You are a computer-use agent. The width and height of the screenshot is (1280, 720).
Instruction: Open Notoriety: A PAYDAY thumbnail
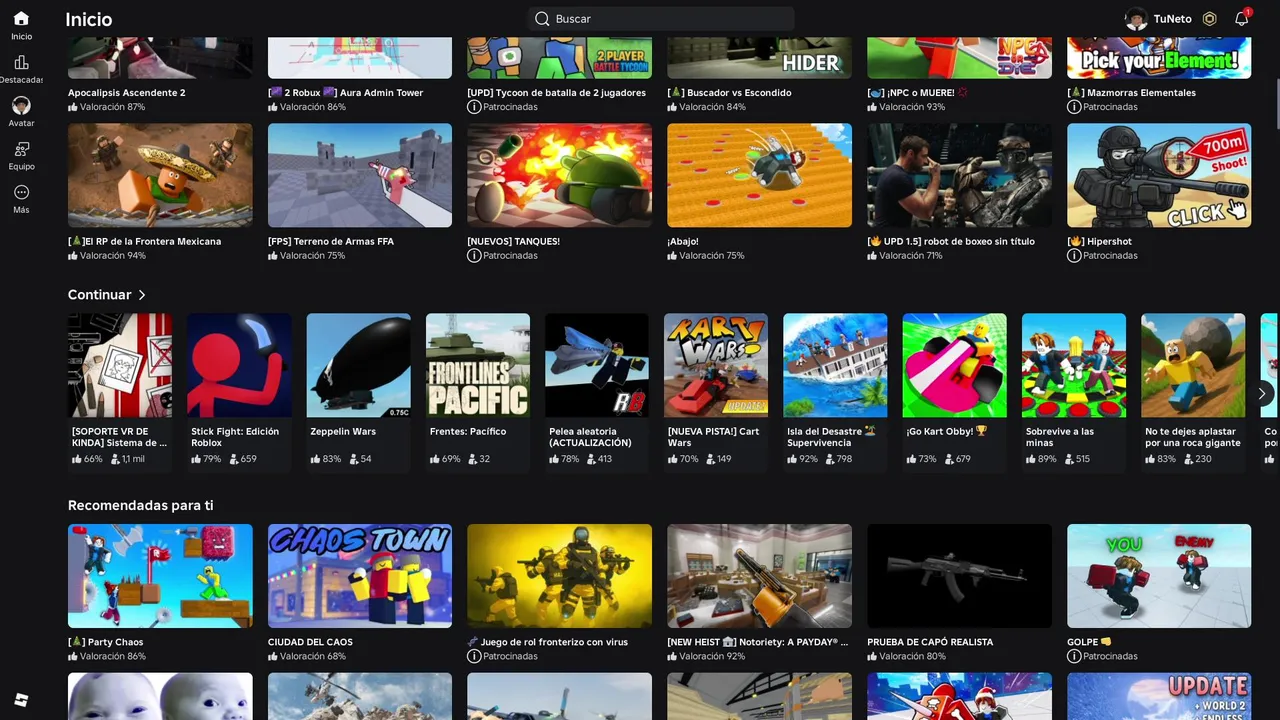[x=759, y=576]
